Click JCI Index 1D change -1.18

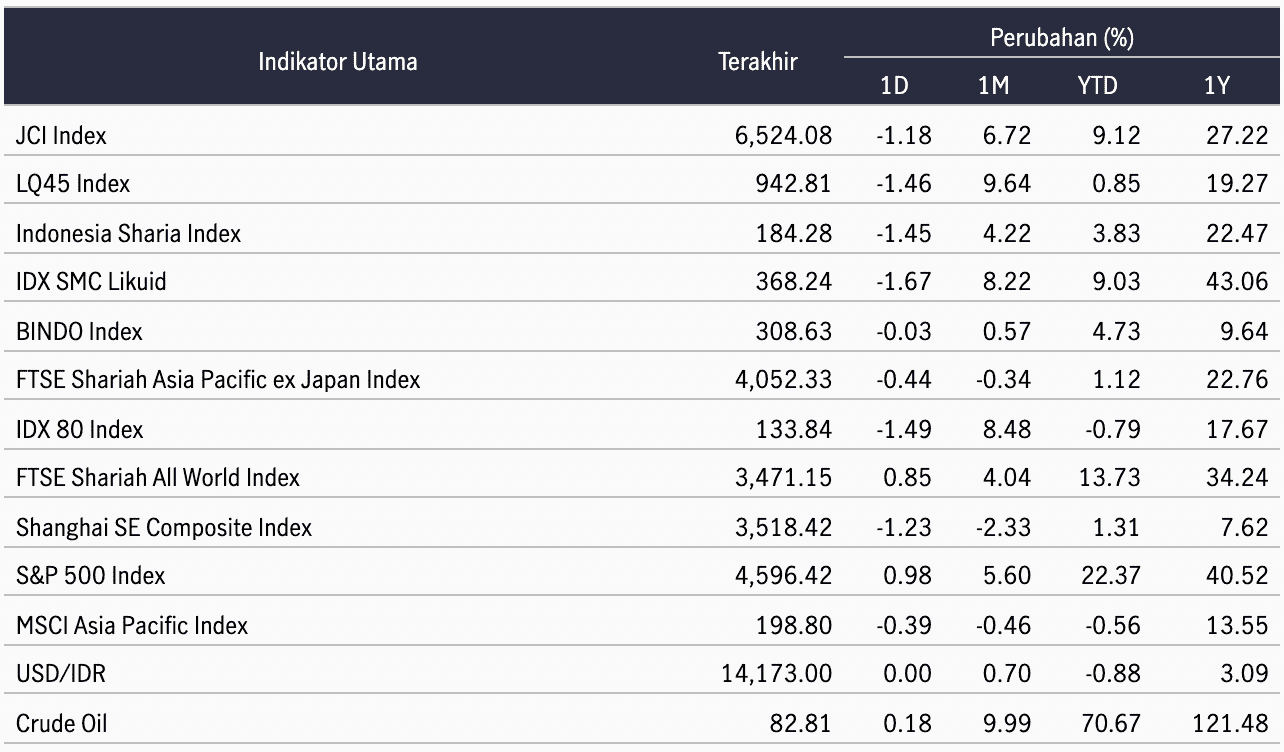click(x=902, y=135)
